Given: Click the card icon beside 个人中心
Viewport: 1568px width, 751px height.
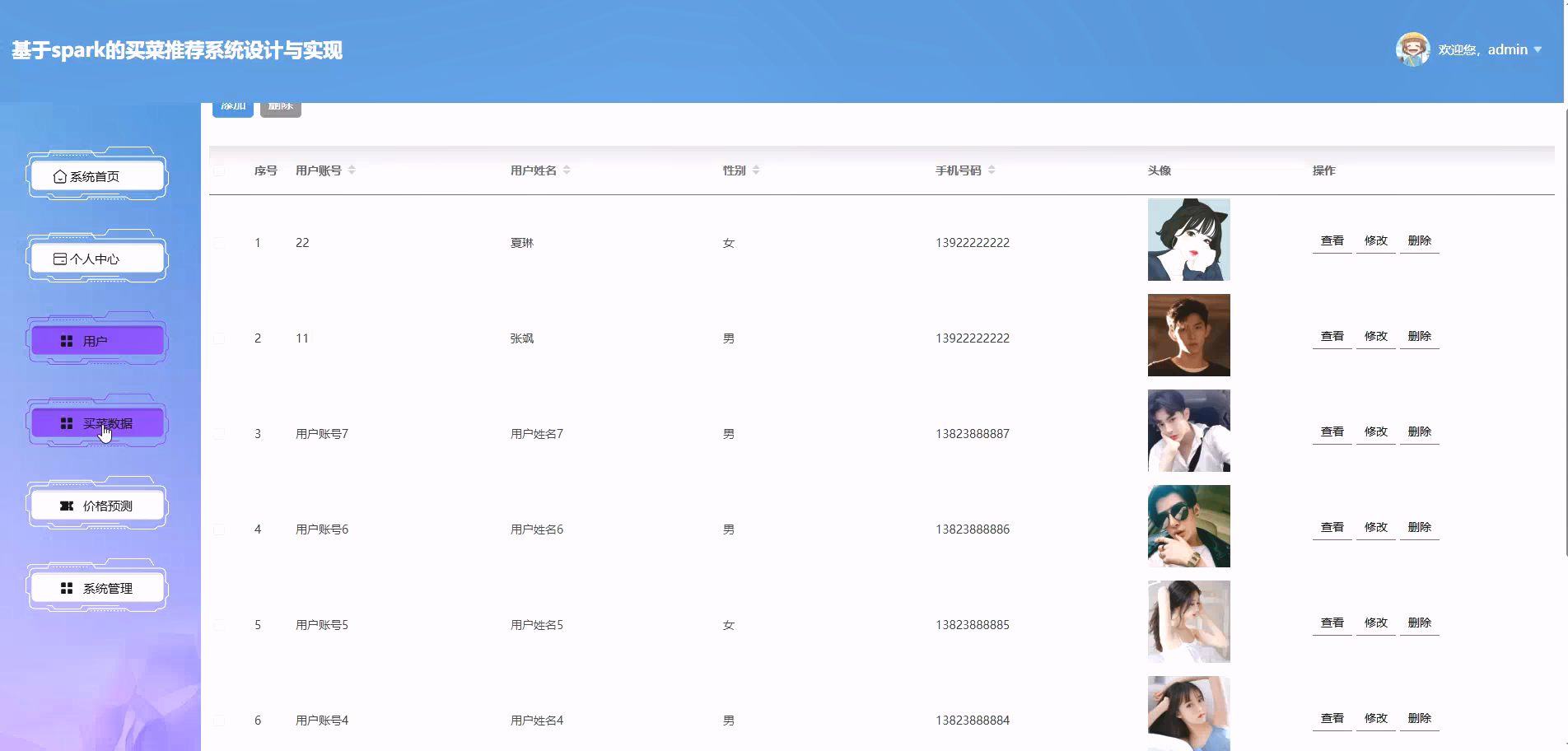Looking at the screenshot, I should [x=59, y=259].
